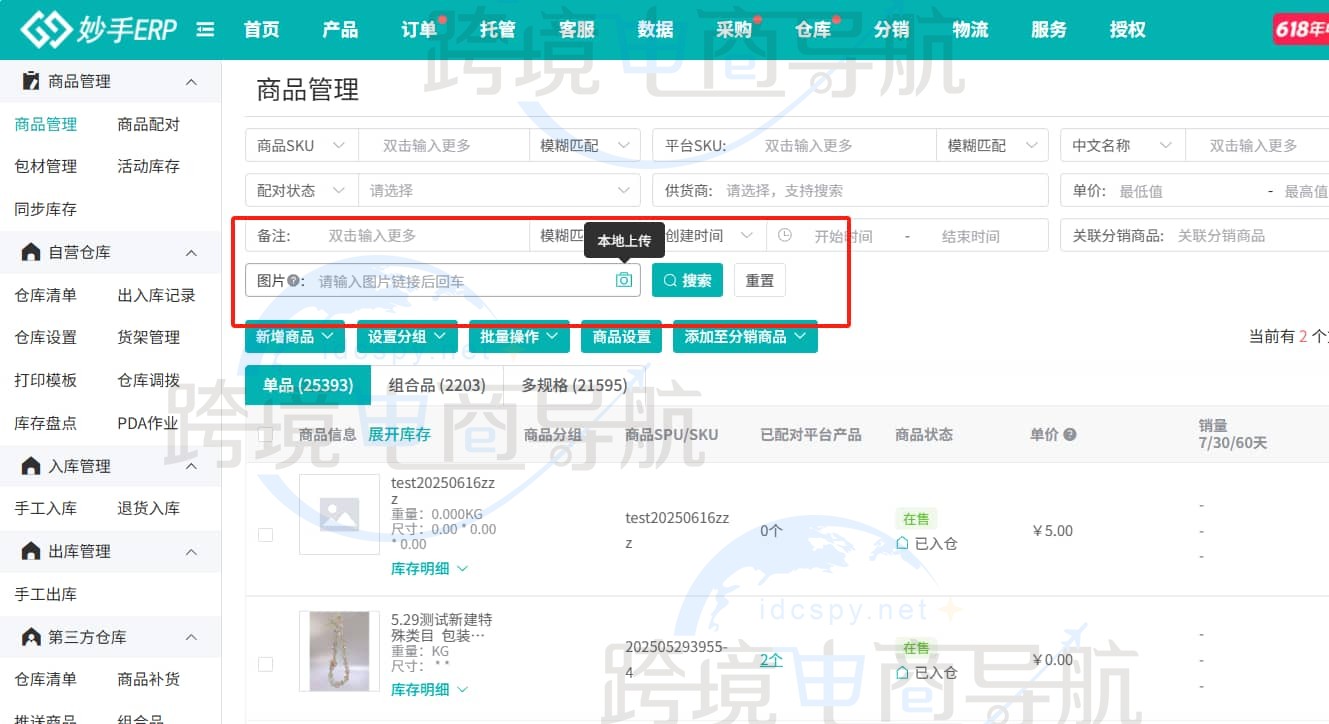Screen dimensions: 1329x724
Task: Click the necklace product thumbnail
Action: pyautogui.click(x=337, y=650)
